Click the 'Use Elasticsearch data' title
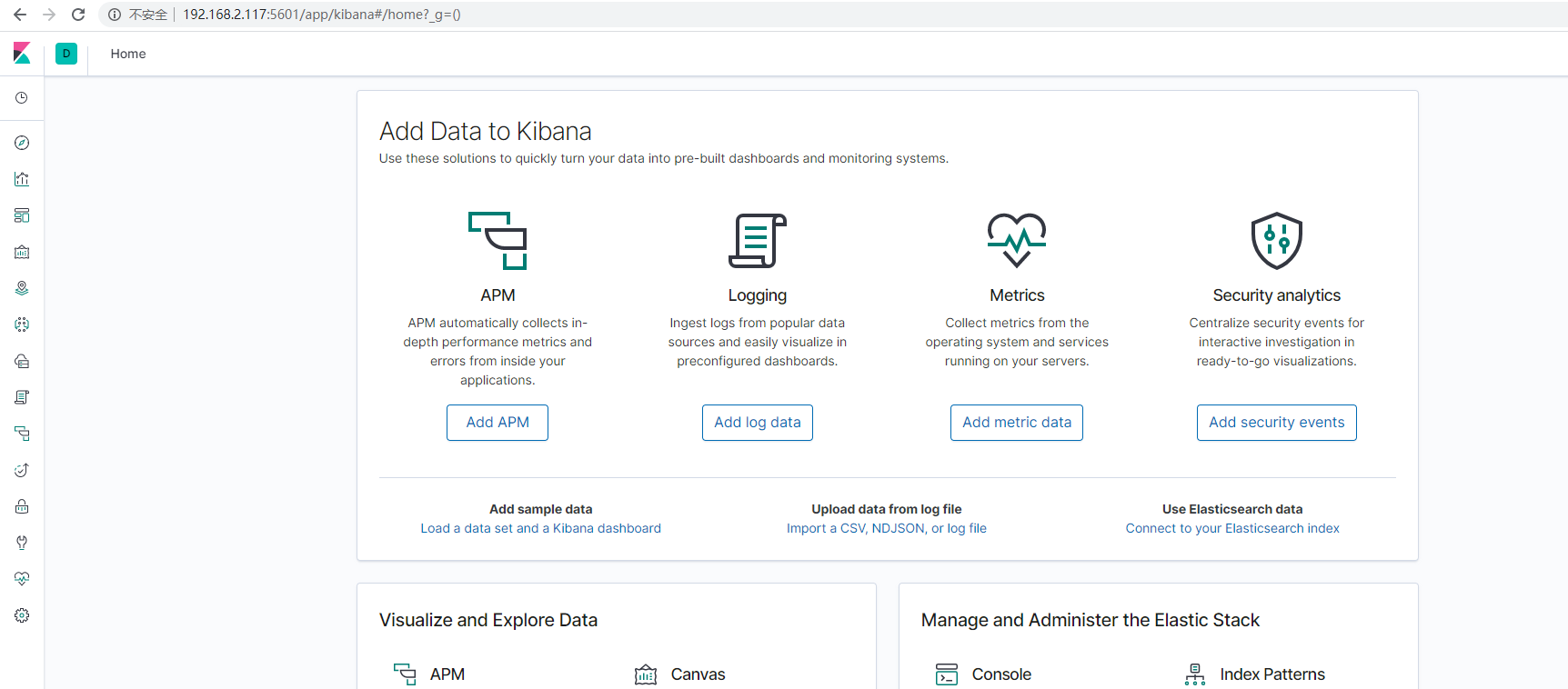This screenshot has height=689, width=1568. pyautogui.click(x=1232, y=509)
